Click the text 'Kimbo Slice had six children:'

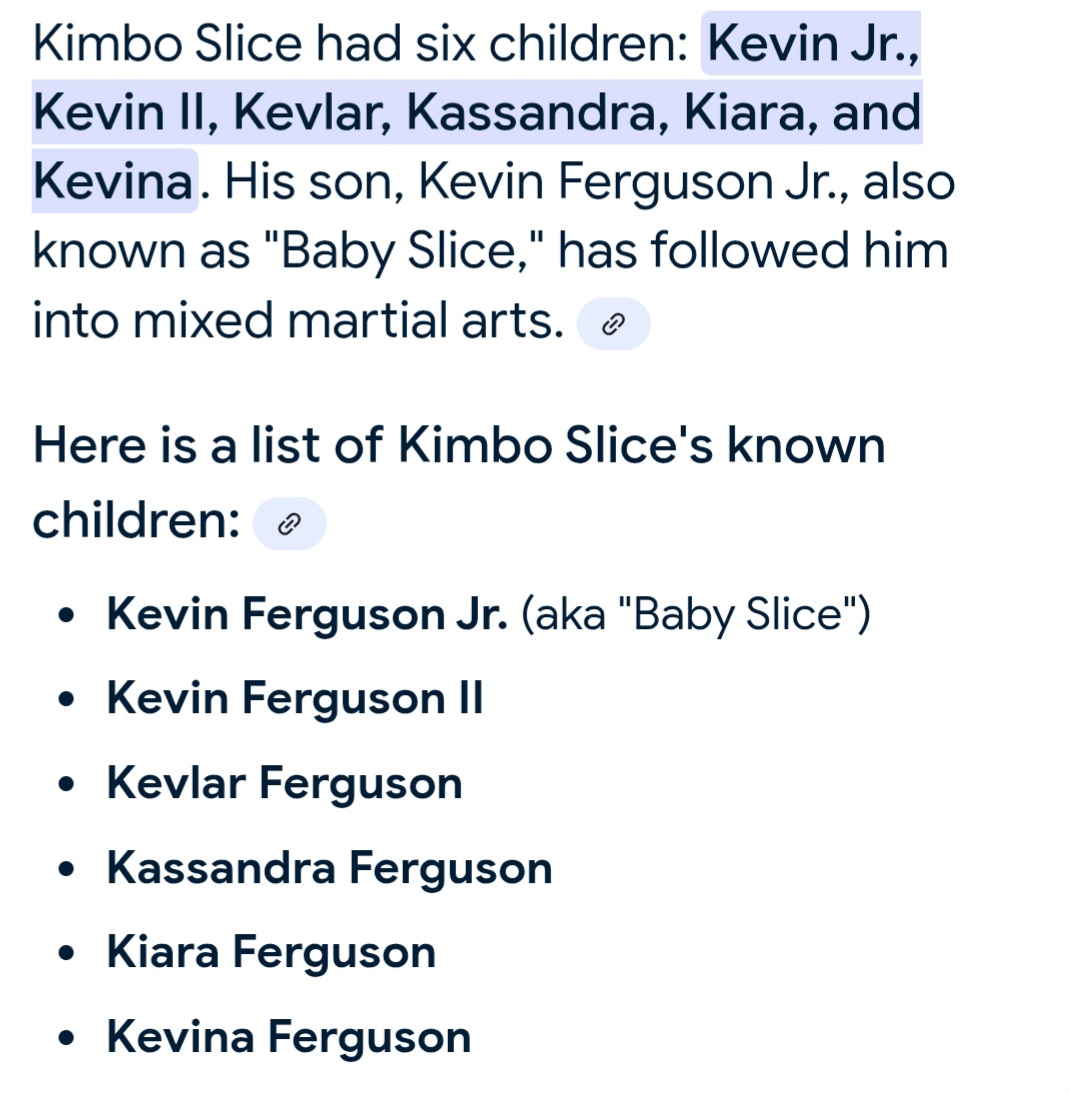click(x=361, y=43)
